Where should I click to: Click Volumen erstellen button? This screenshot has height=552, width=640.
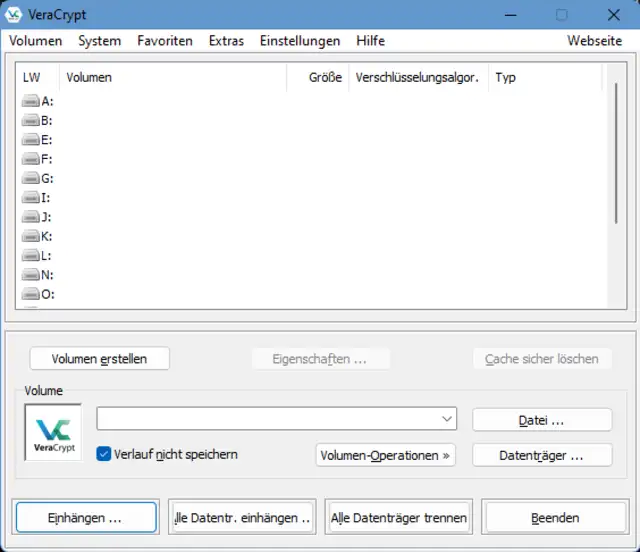(x=99, y=358)
